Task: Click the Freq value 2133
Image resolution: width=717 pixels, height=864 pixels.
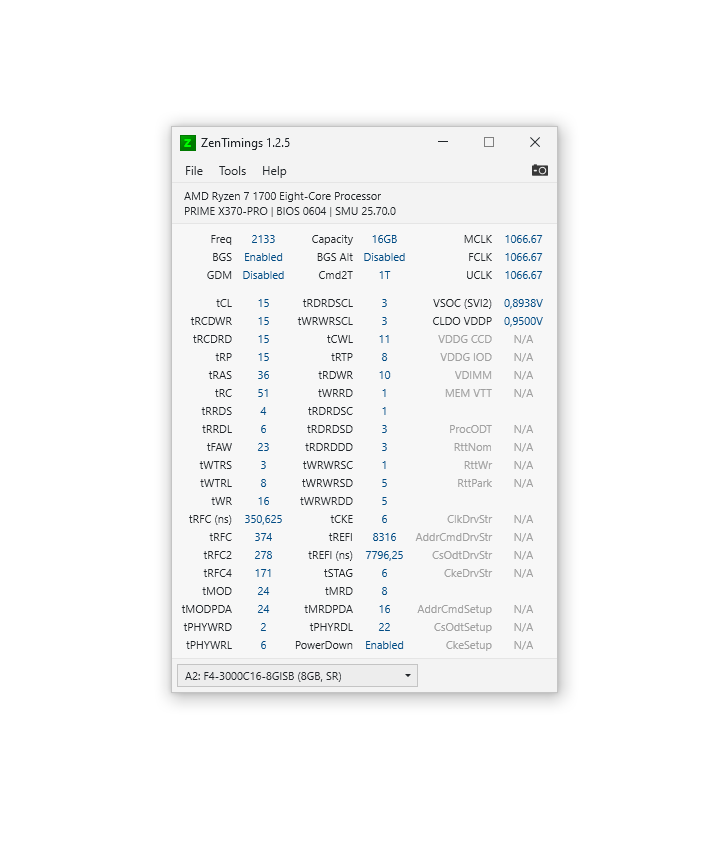Action: pos(263,239)
